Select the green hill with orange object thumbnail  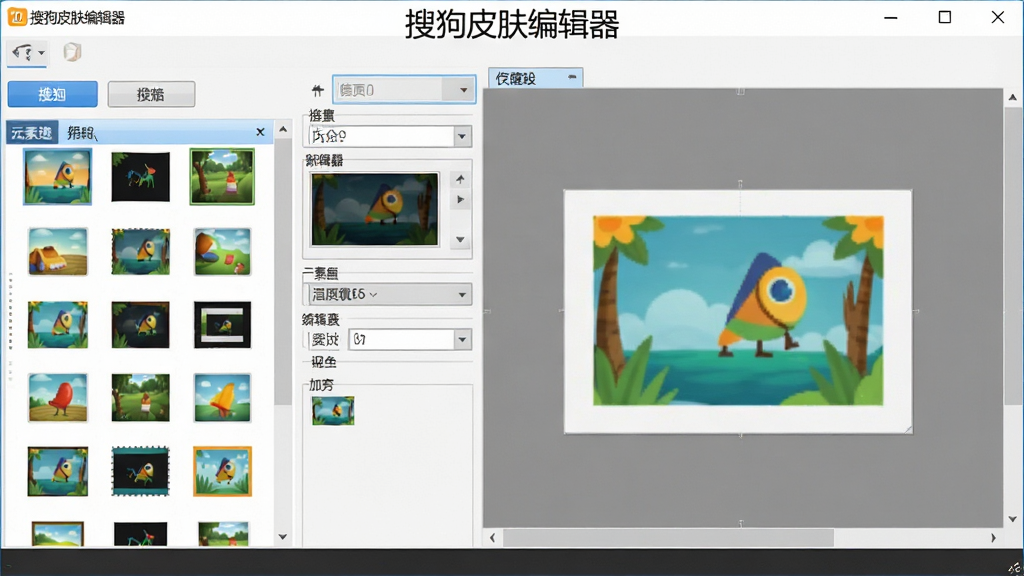tap(222, 251)
